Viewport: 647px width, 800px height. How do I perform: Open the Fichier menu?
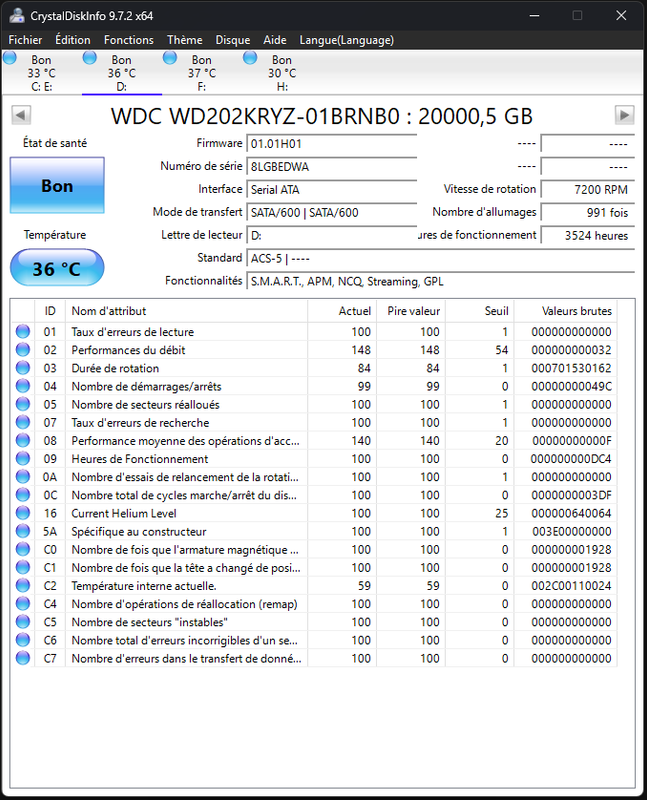(25, 40)
